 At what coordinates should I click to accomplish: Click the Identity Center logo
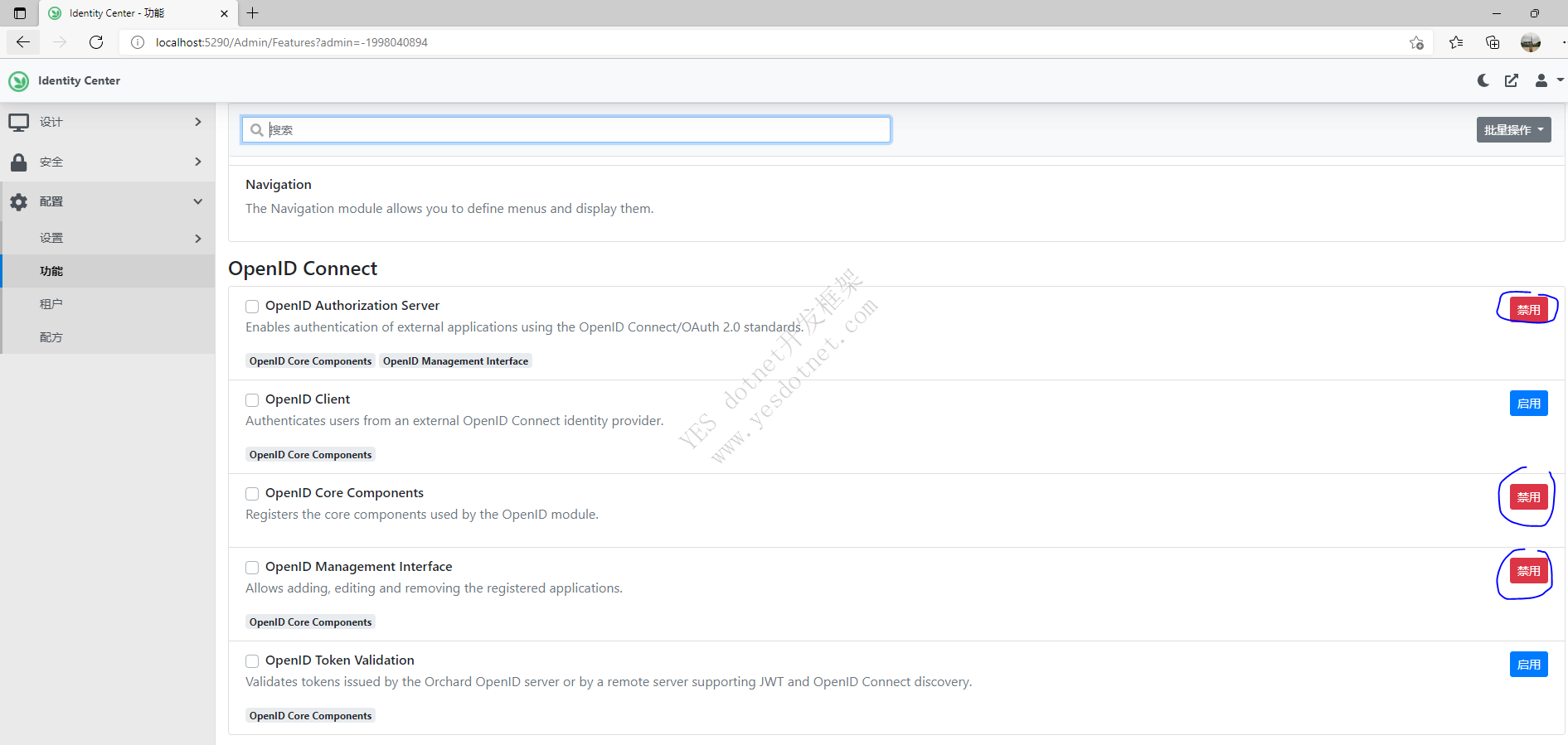18,81
